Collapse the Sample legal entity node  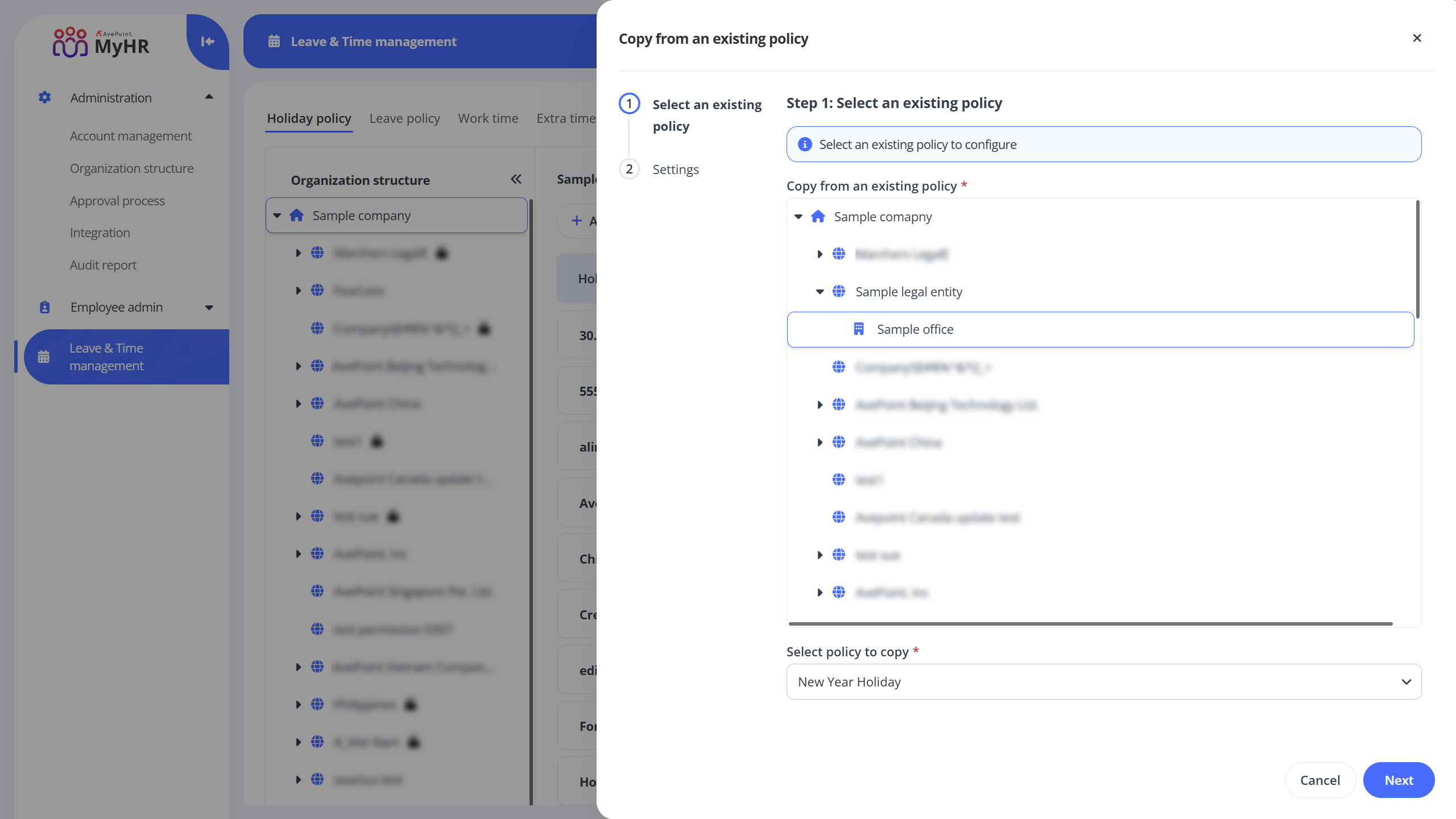tap(820, 292)
